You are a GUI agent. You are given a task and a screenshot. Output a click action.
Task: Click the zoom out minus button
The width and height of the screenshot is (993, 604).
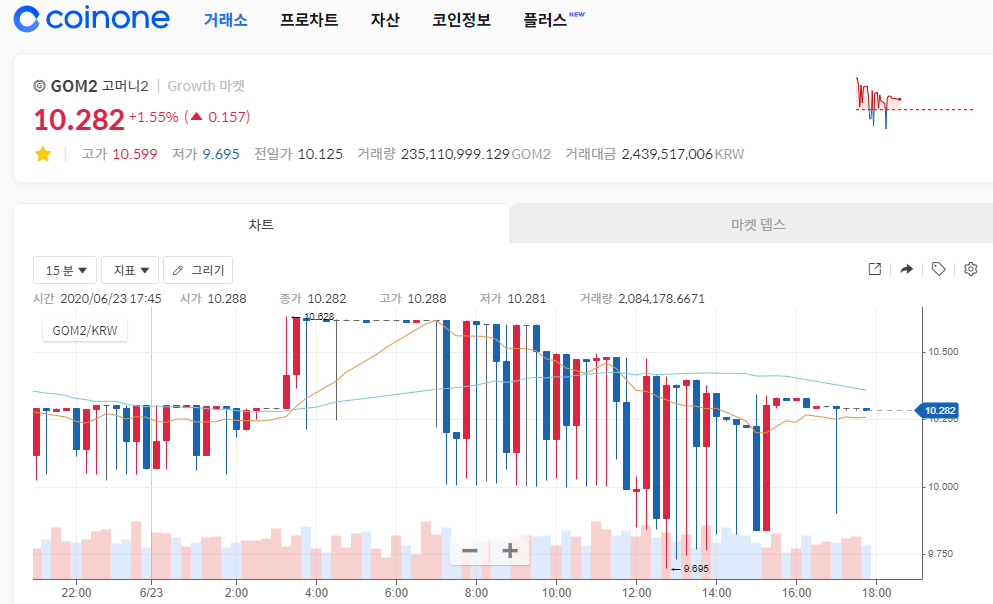[469, 551]
